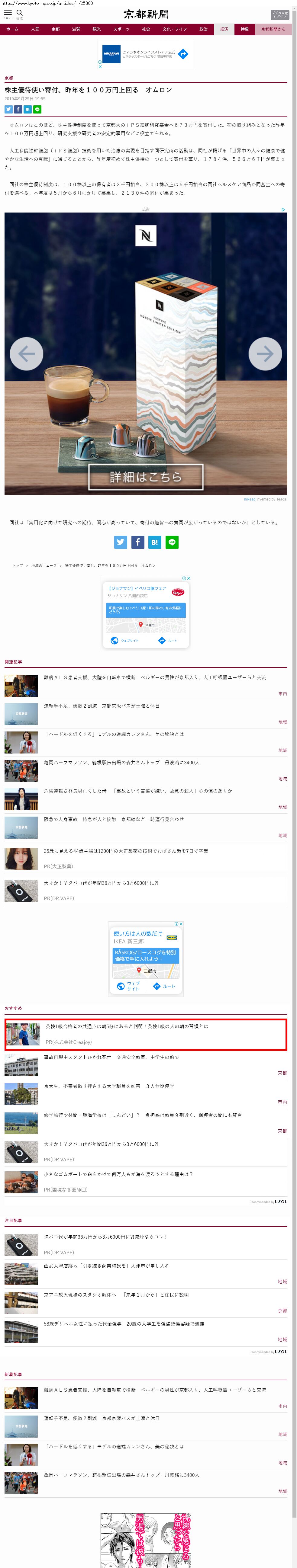Click the search magnifier icon
The height and width of the screenshot is (1568, 297).
coord(19,13)
